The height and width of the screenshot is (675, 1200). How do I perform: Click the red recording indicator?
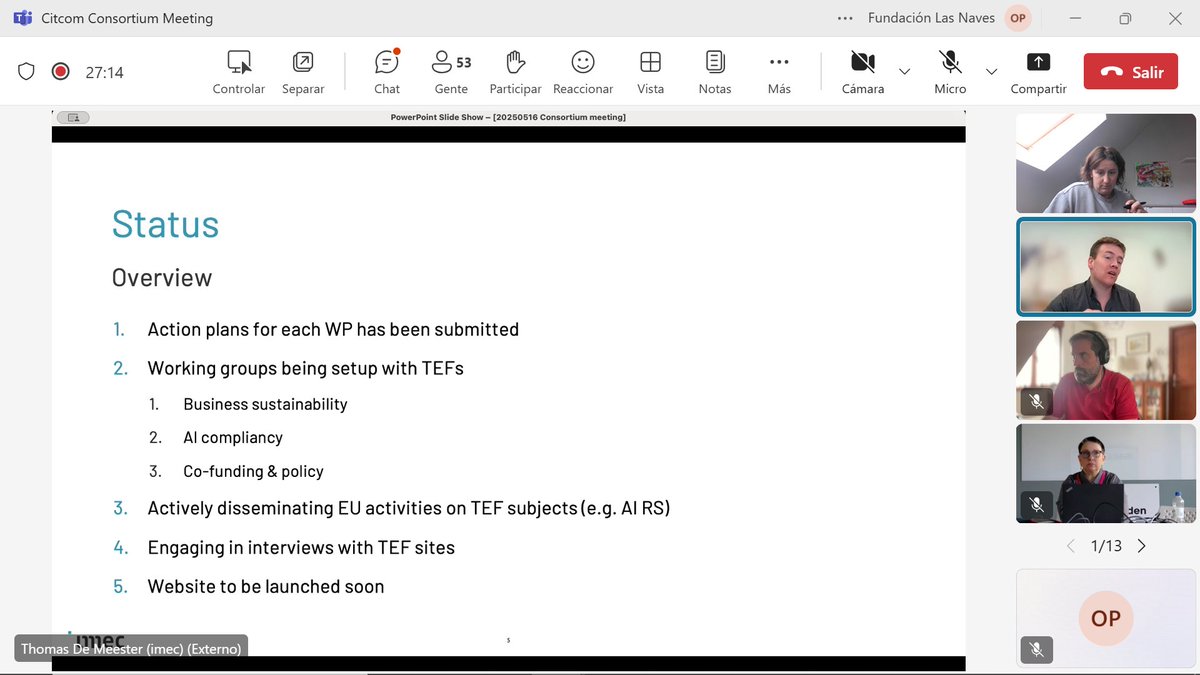pyautogui.click(x=60, y=72)
